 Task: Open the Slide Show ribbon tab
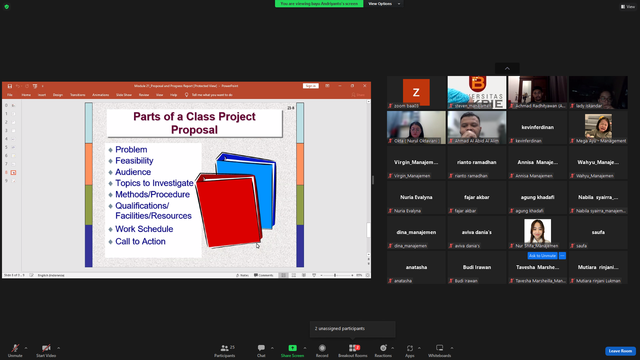pos(124,95)
